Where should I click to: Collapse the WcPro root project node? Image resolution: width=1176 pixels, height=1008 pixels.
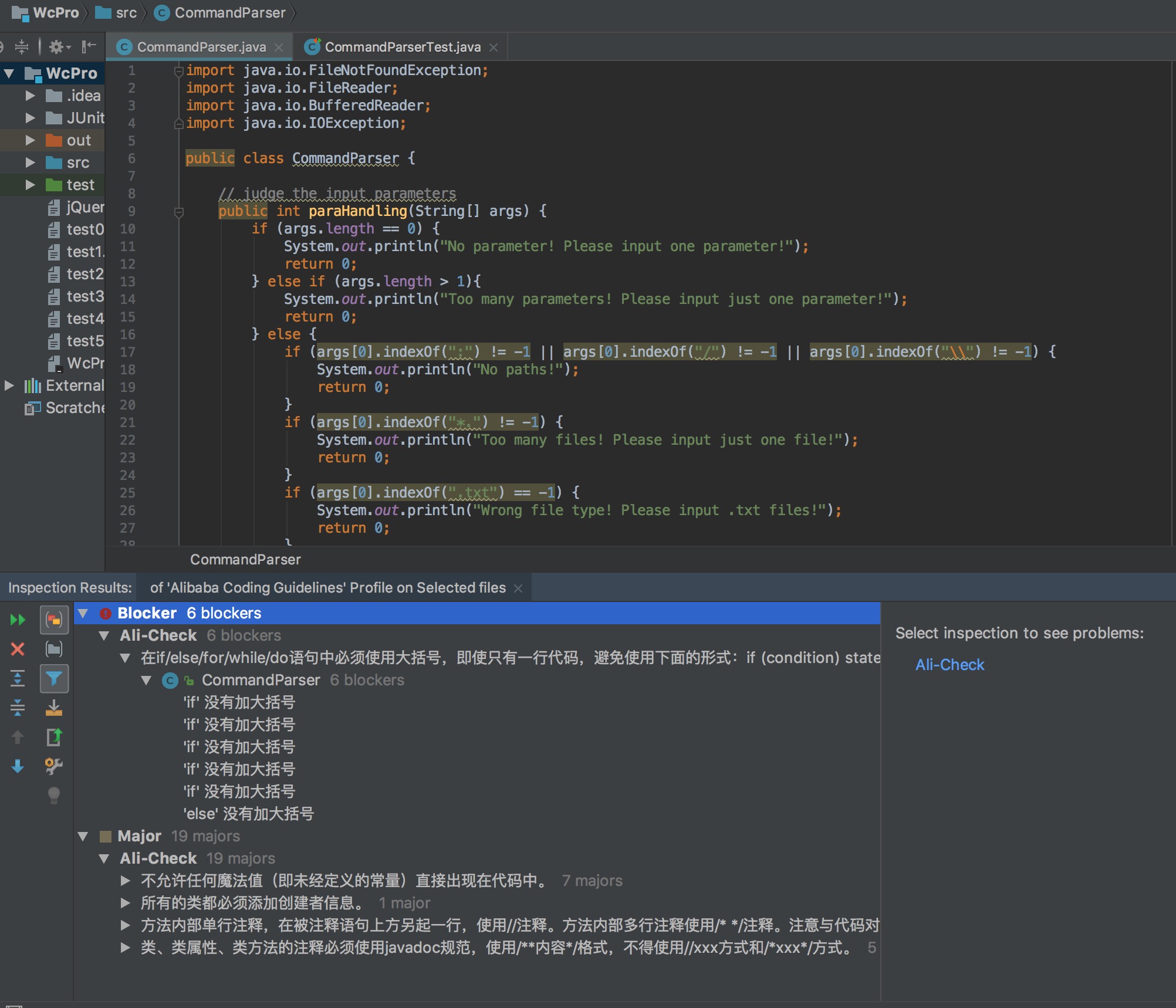click(x=9, y=73)
